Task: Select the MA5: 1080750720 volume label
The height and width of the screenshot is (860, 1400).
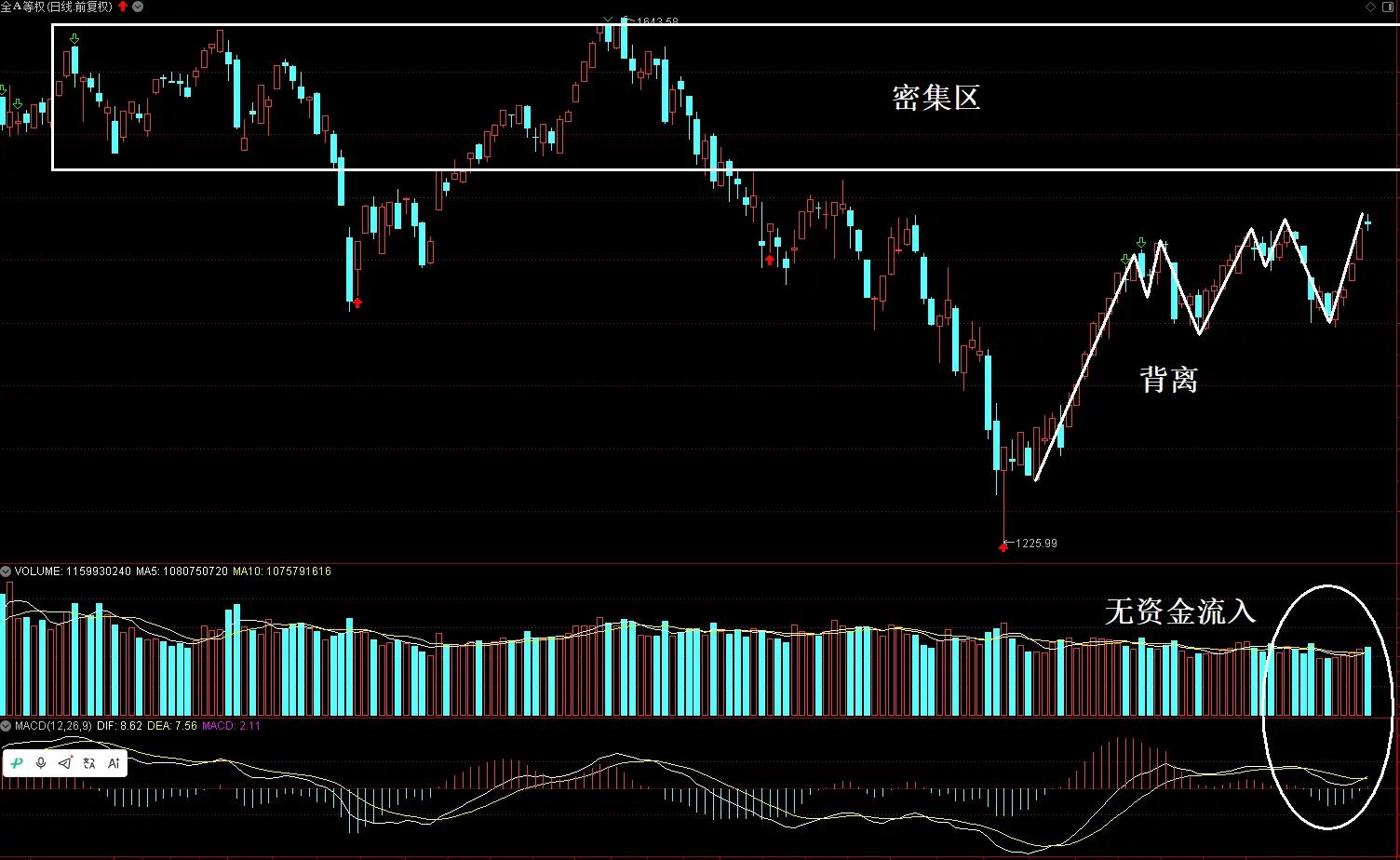Action: point(182,571)
